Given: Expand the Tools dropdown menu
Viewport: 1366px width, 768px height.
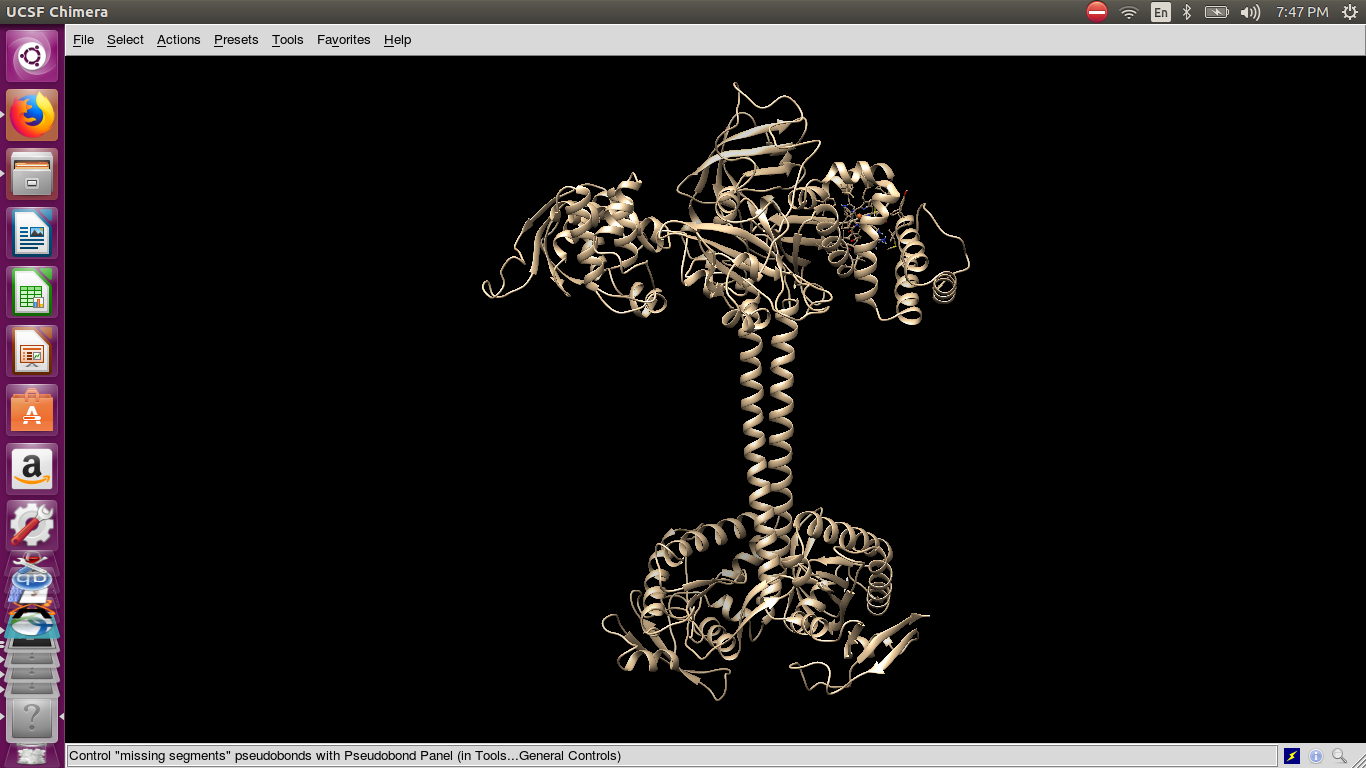Looking at the screenshot, I should [287, 40].
